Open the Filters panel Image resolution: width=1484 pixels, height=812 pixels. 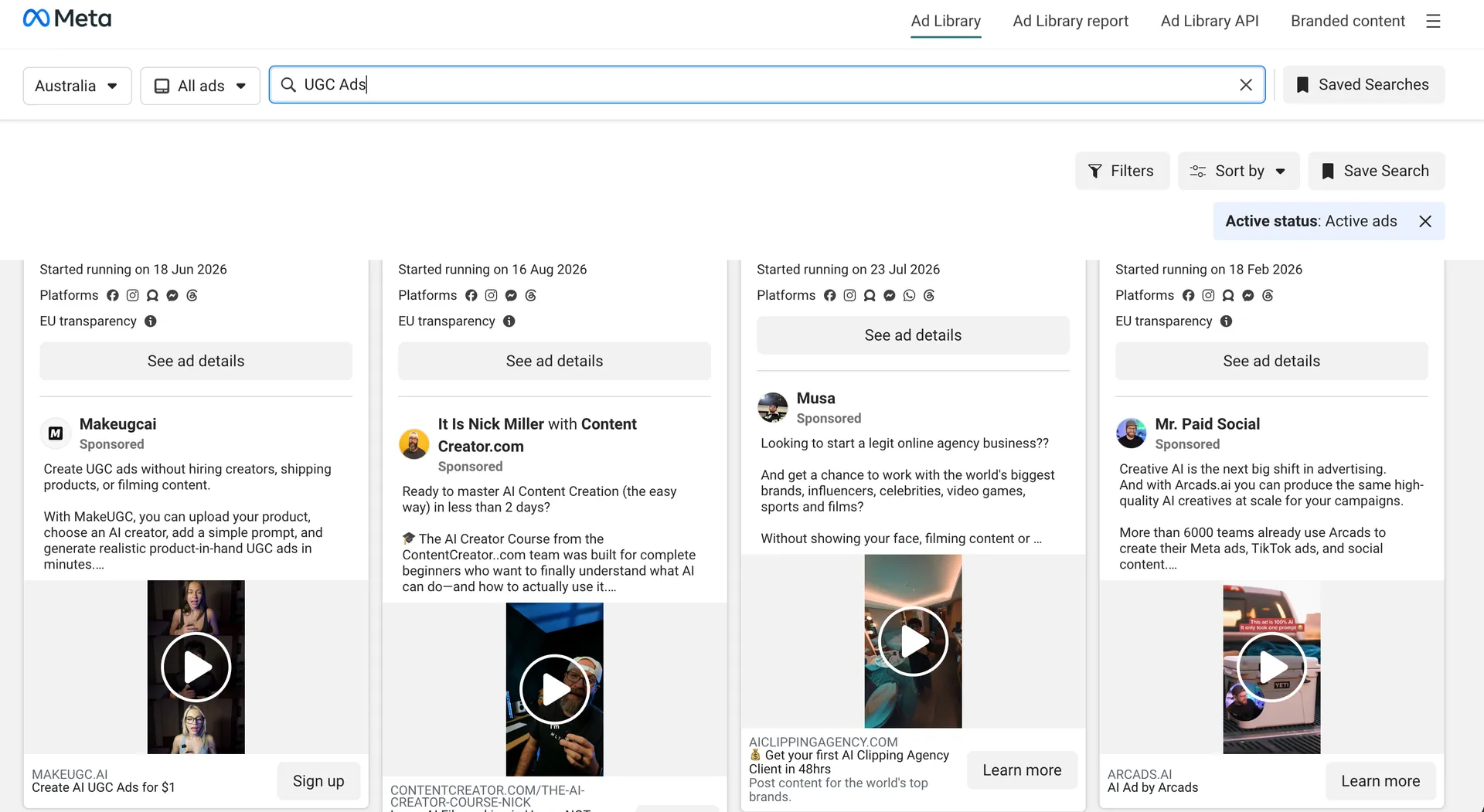[x=1122, y=172]
